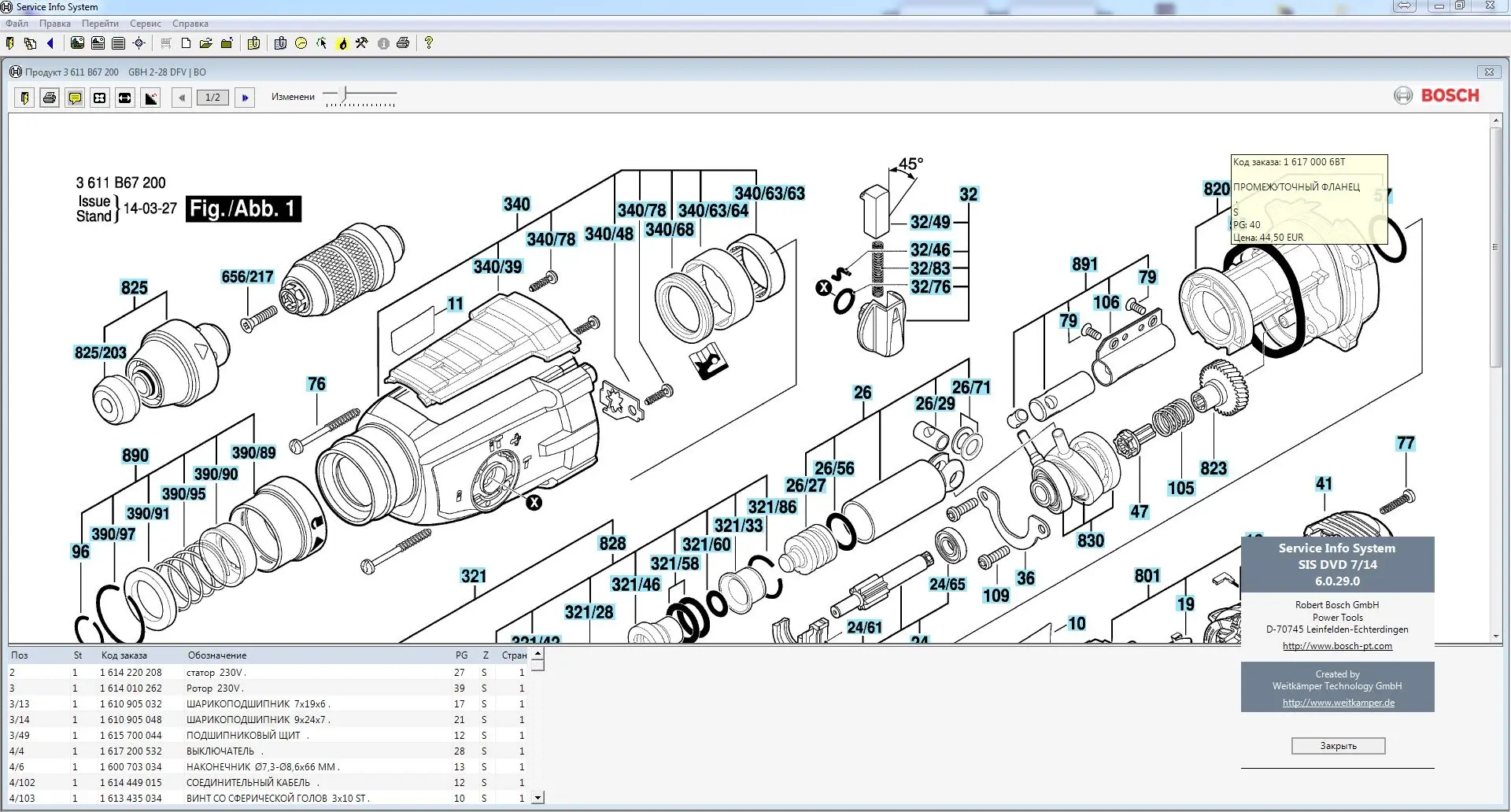Viewport: 1511px width, 812px height.
Task: Click the crosshair target icon in toolbar
Action: pyautogui.click(x=139, y=43)
